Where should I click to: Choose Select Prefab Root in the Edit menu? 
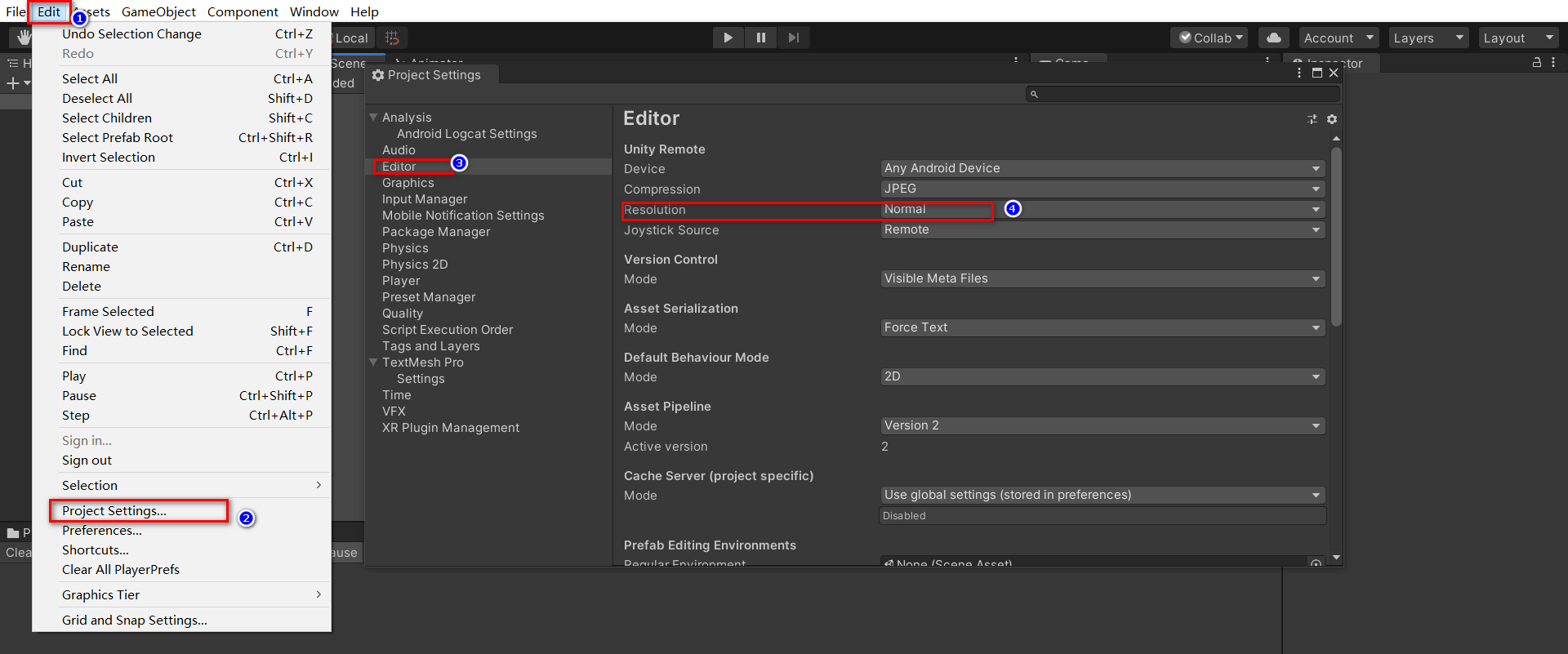coord(181,137)
